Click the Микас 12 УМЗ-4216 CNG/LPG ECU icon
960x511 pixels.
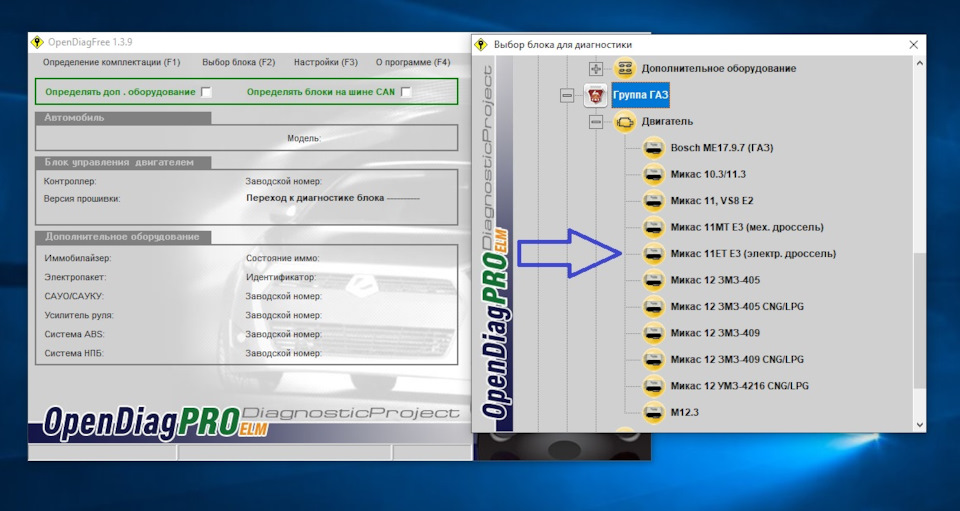pyautogui.click(x=653, y=386)
